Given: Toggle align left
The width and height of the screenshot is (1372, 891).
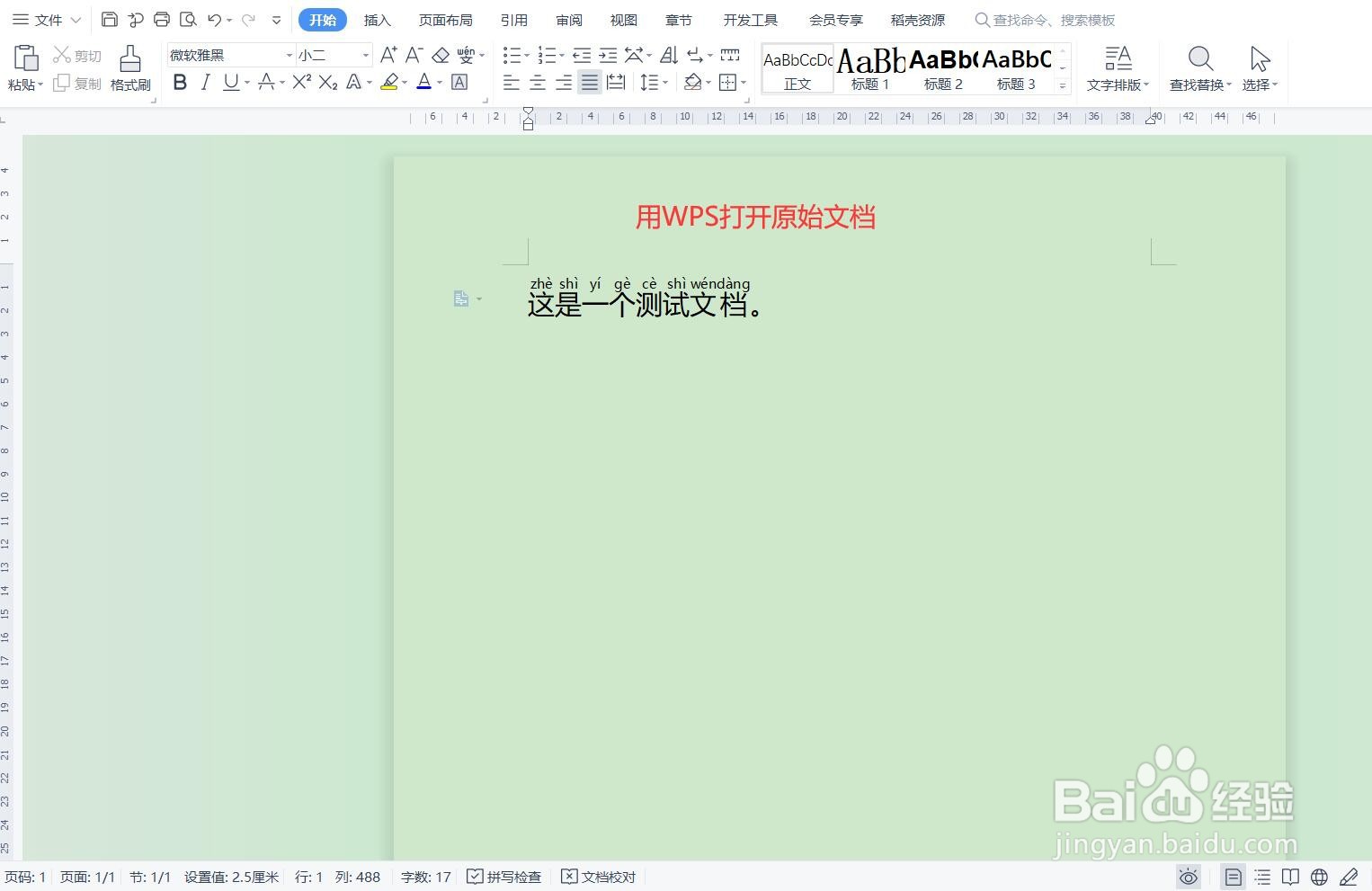Looking at the screenshot, I should [x=512, y=83].
